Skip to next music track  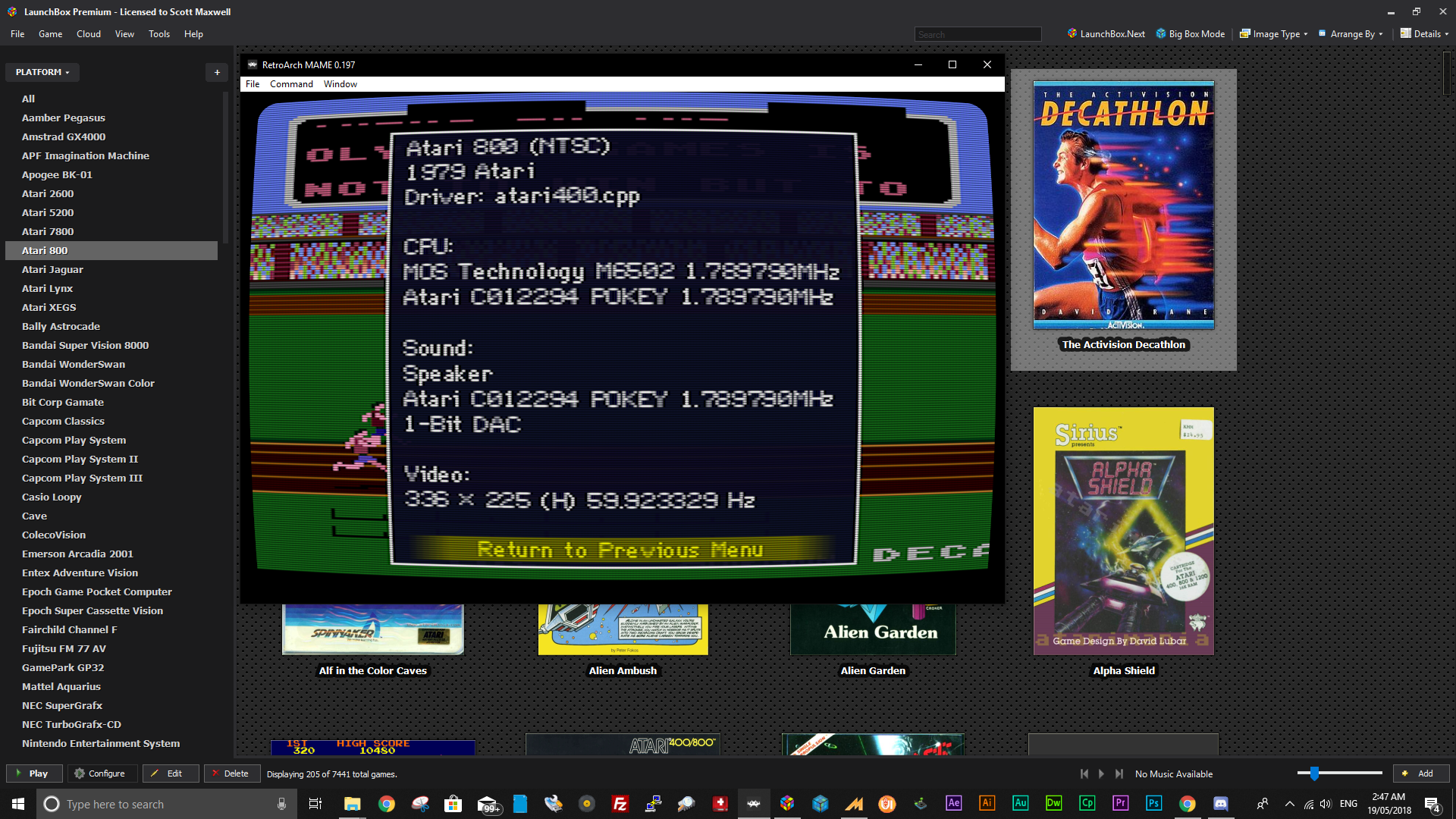click(1119, 773)
